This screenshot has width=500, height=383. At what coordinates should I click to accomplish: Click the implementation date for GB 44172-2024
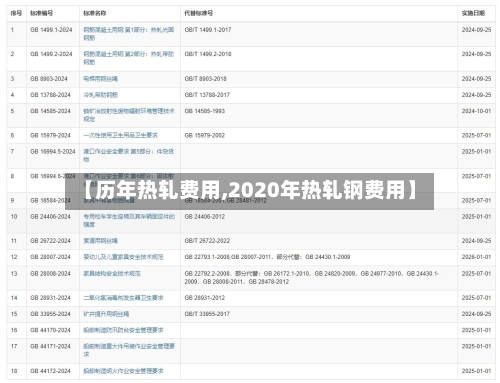pos(476,371)
